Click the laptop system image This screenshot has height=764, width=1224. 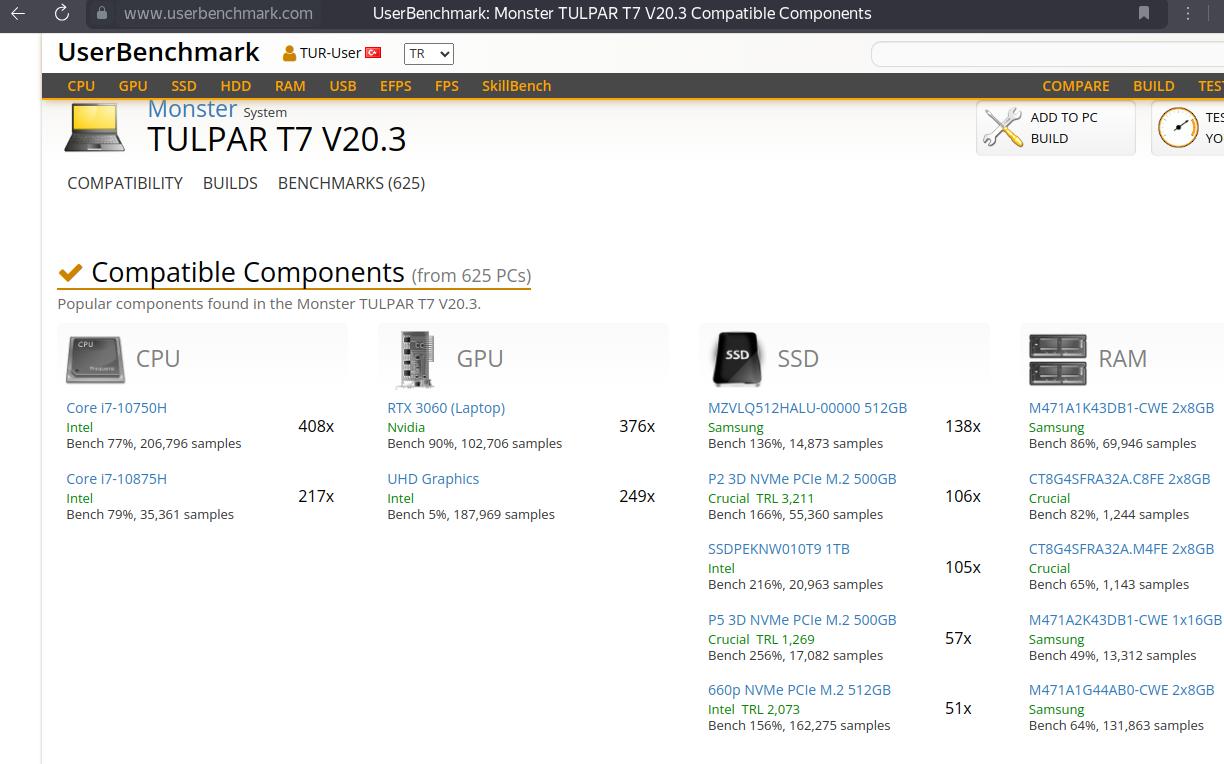(95, 128)
